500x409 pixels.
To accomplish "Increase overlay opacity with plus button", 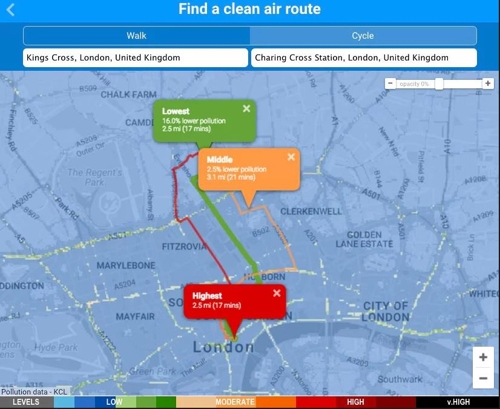I will (x=488, y=83).
